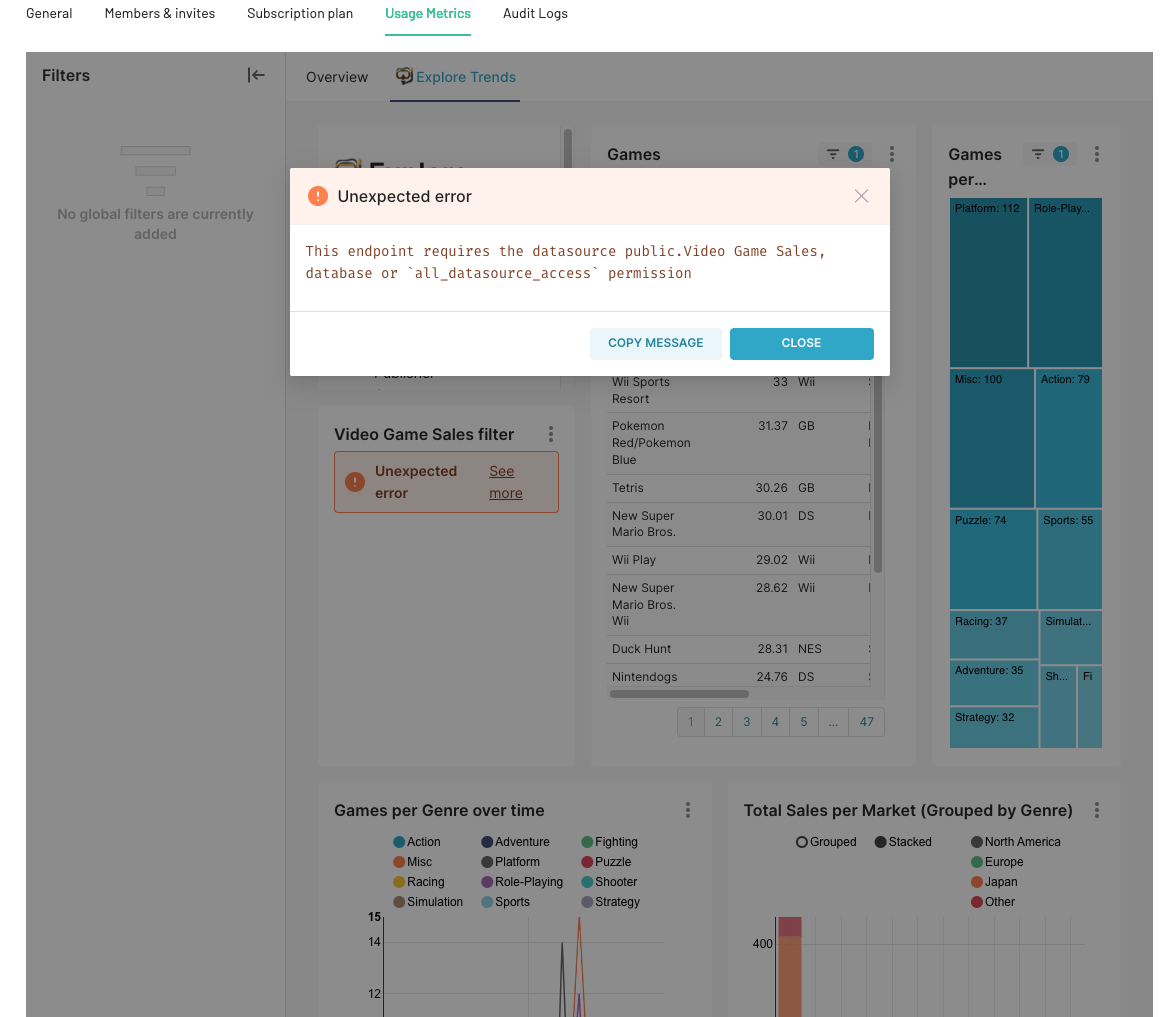Open the menu for Total Sales per Market chart
Viewport: 1171px width, 1017px height.
[1096, 810]
